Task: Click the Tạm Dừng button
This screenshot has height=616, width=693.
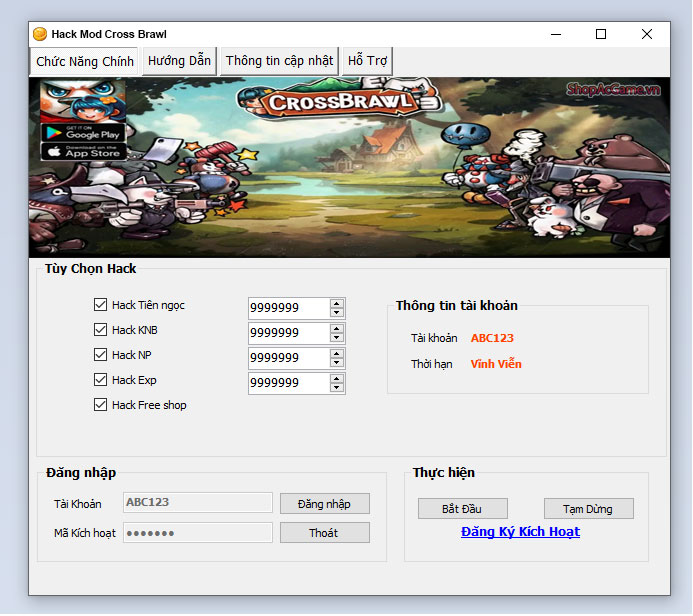Action: click(588, 509)
